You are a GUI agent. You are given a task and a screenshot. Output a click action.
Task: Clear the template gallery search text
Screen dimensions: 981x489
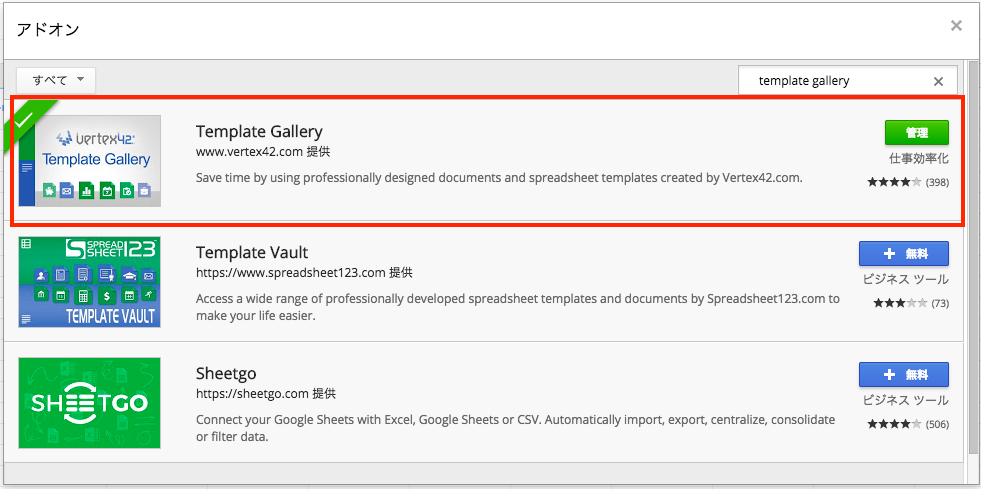938,81
